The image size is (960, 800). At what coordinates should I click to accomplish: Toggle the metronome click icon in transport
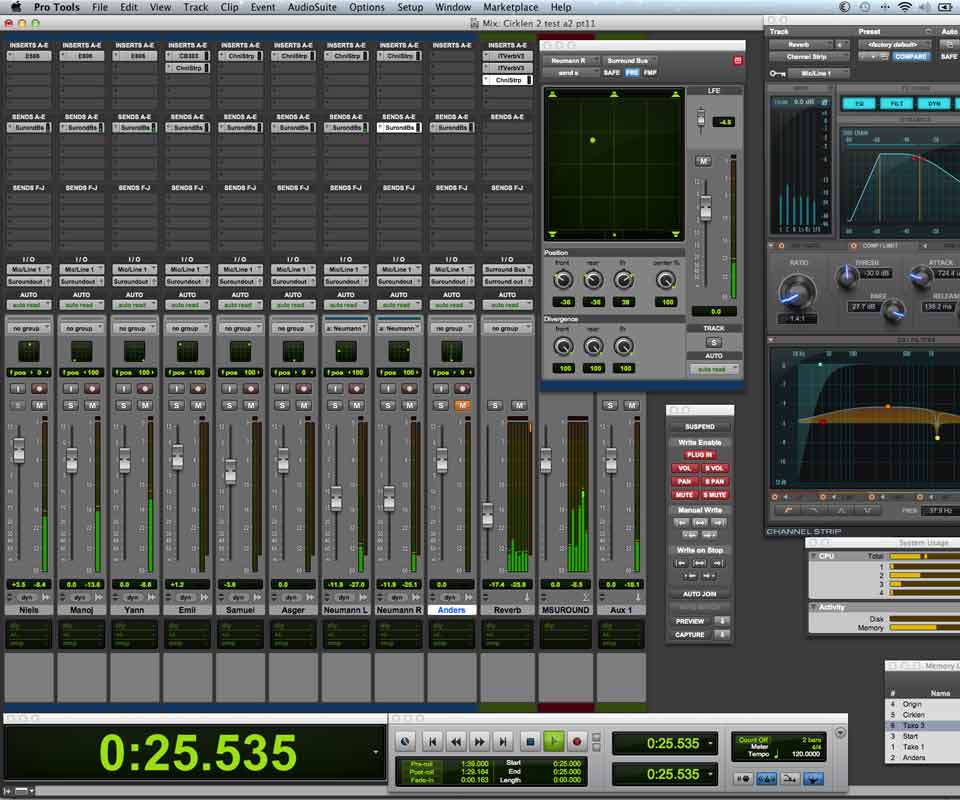(767, 779)
